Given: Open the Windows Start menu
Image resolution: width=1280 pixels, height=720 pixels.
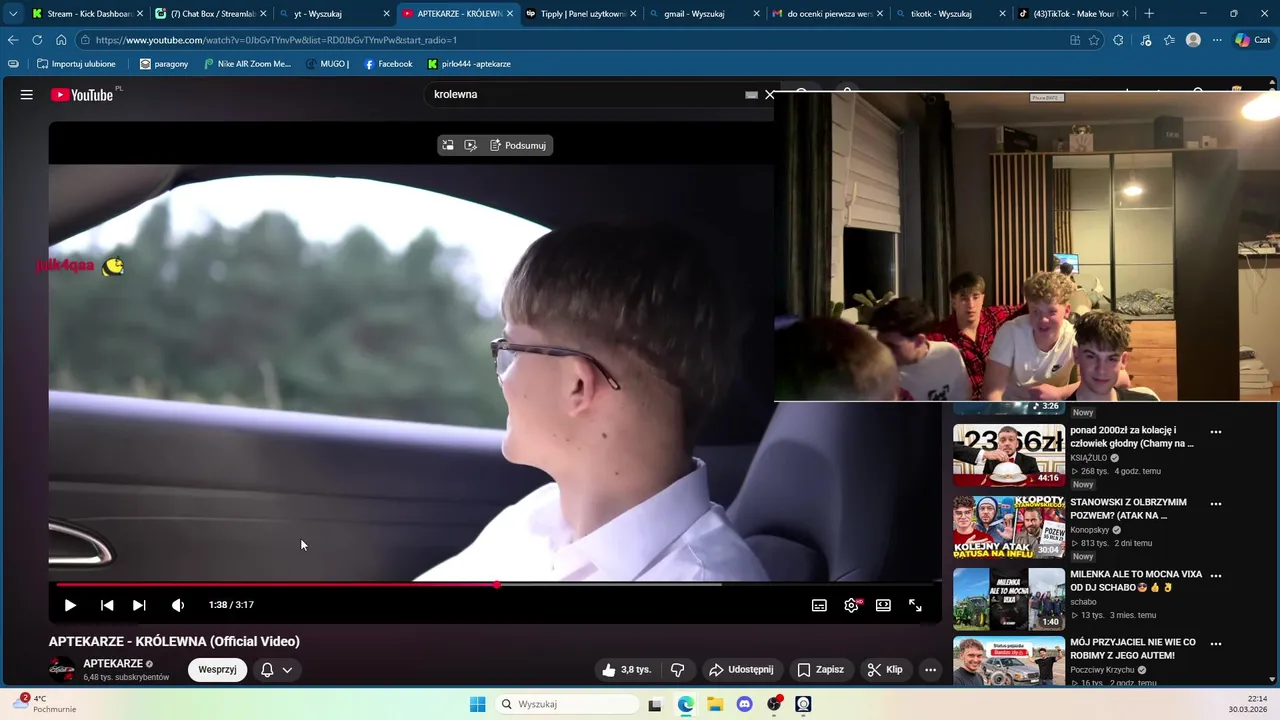Looking at the screenshot, I should pos(478,704).
